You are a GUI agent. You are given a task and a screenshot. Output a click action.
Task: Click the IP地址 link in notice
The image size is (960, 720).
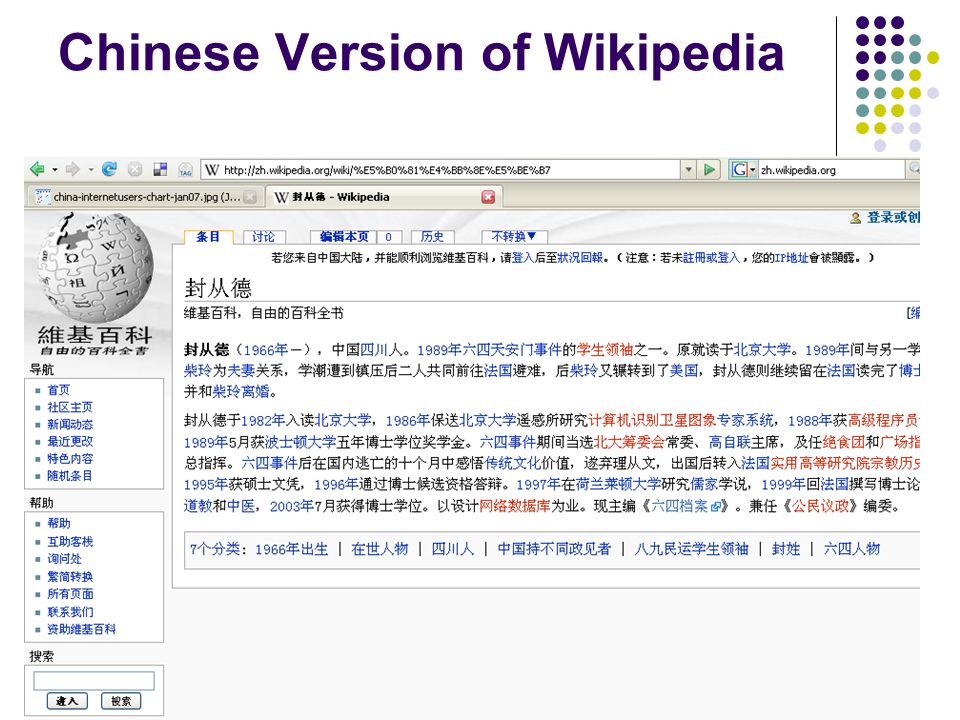(791, 258)
